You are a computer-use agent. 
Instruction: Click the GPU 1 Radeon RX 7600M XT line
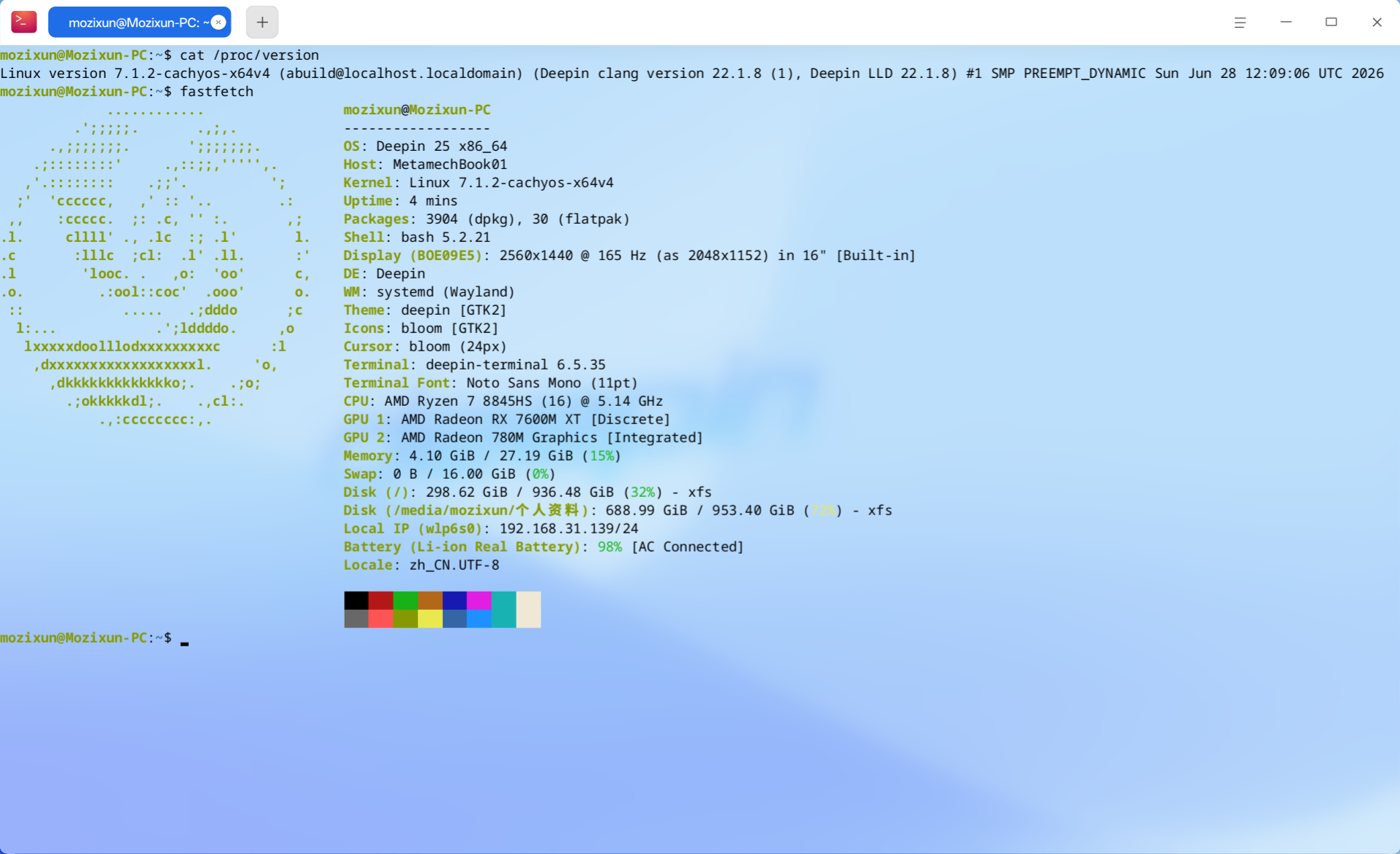pyautogui.click(x=506, y=419)
